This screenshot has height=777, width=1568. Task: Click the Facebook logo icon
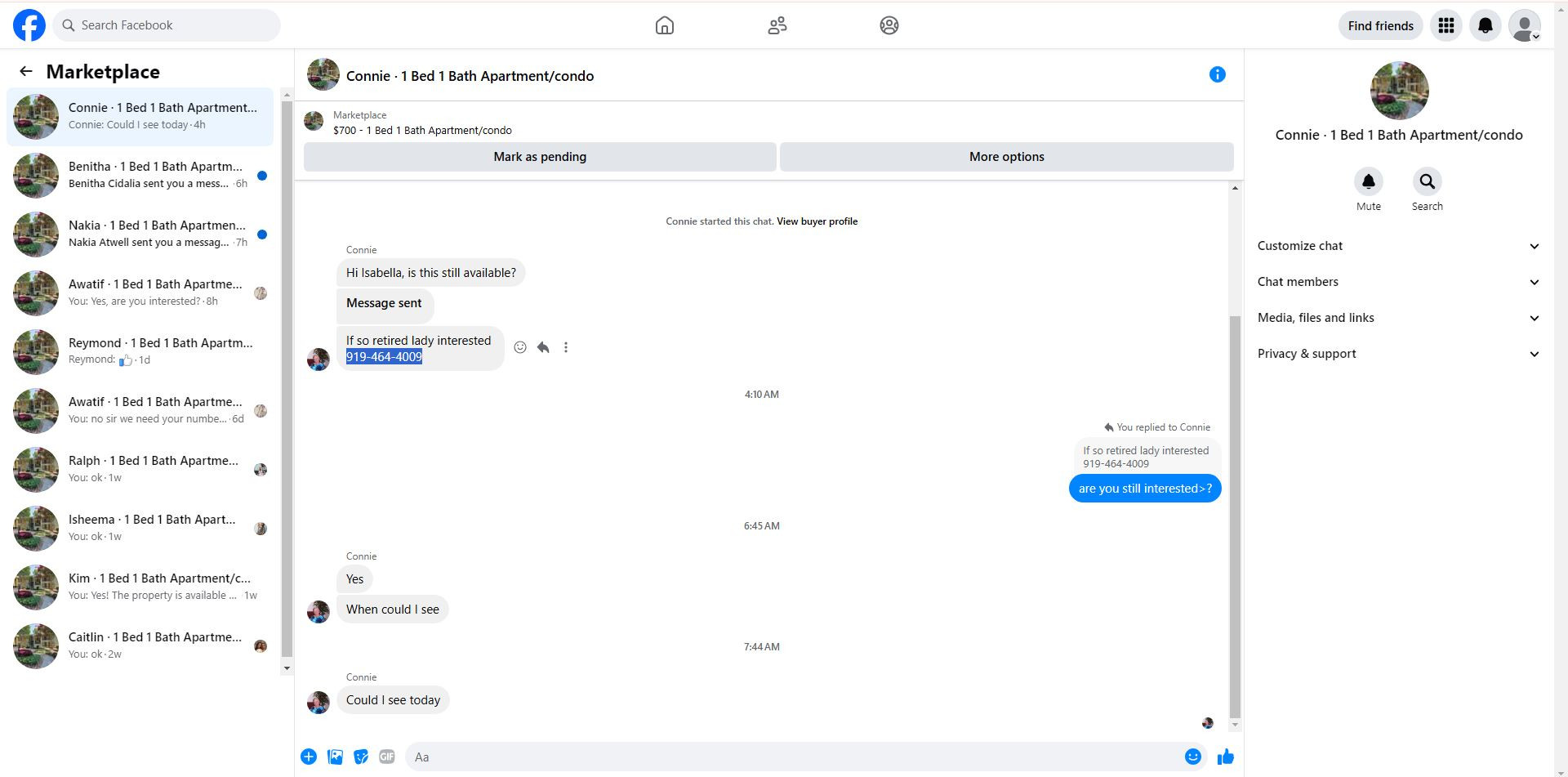tap(29, 25)
